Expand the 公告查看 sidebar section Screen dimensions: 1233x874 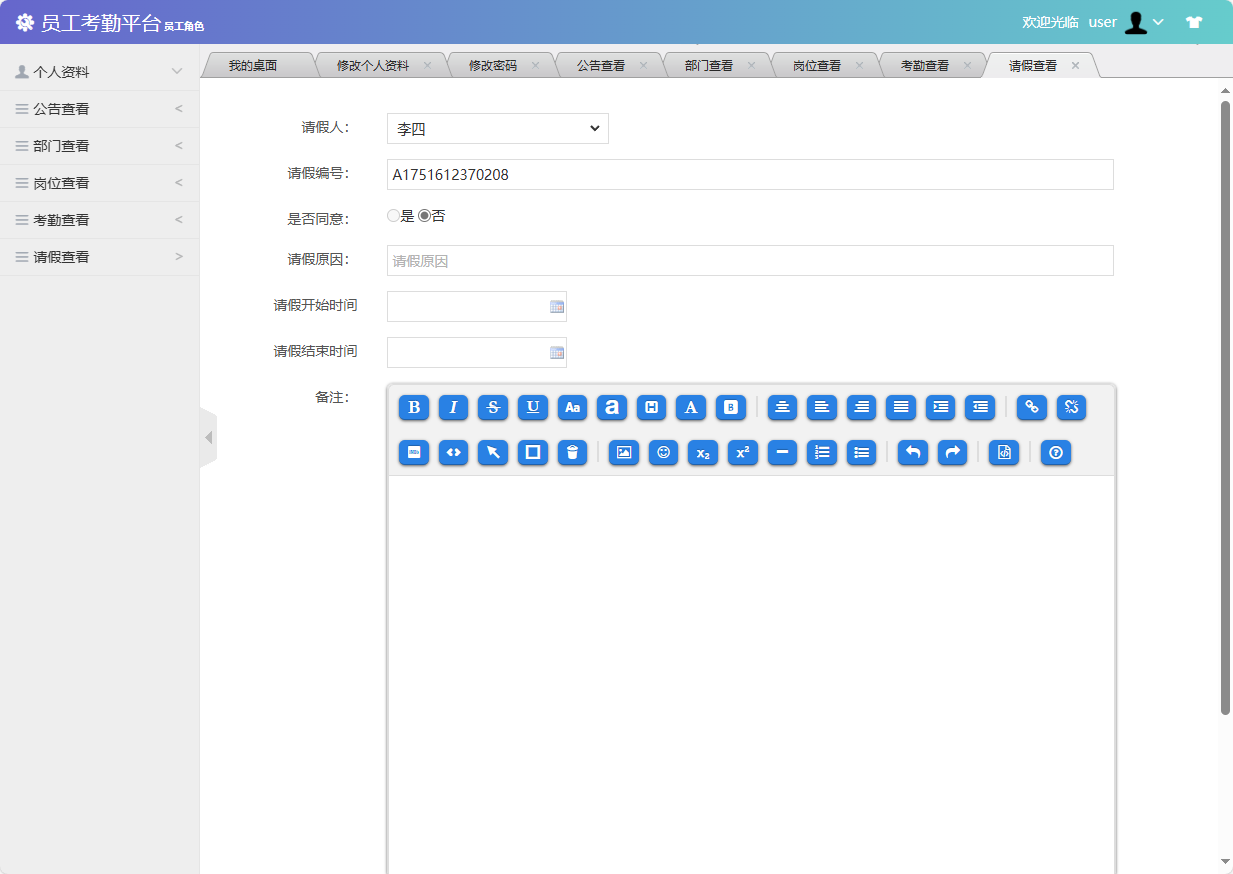(x=99, y=108)
